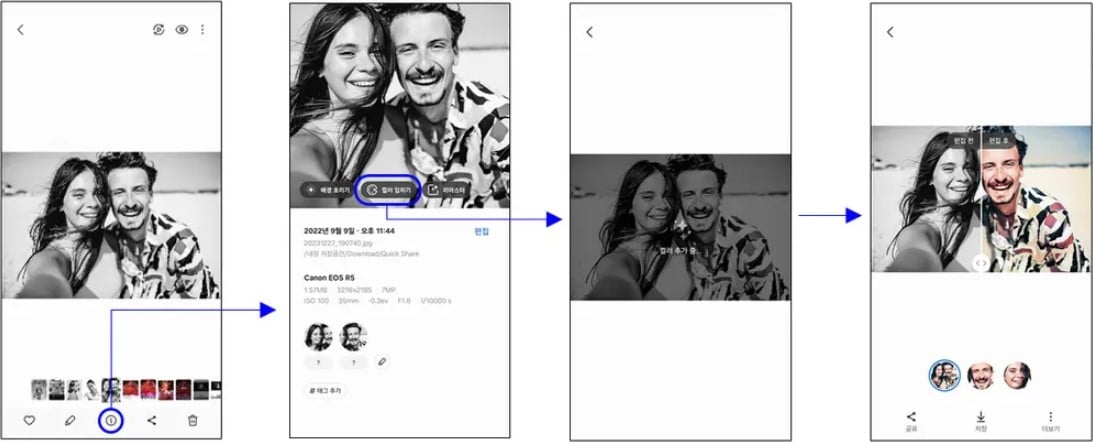1093x442 pixels.
Task: Edit face tags with small pencil icon
Action: coord(382,361)
